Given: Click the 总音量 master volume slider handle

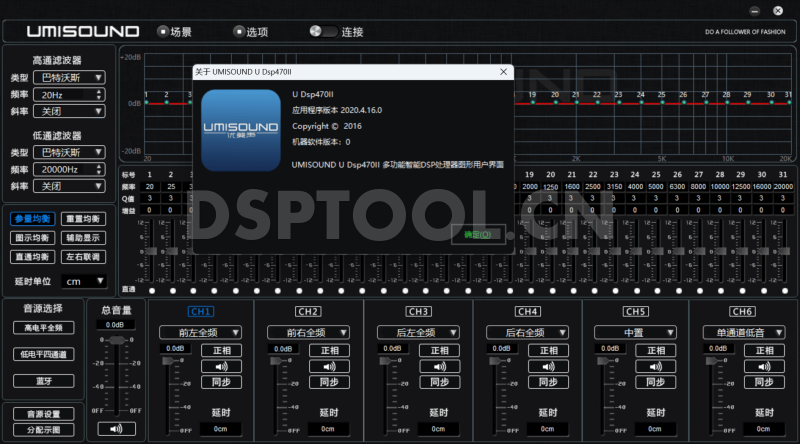Looking at the screenshot, I should 117,340.
